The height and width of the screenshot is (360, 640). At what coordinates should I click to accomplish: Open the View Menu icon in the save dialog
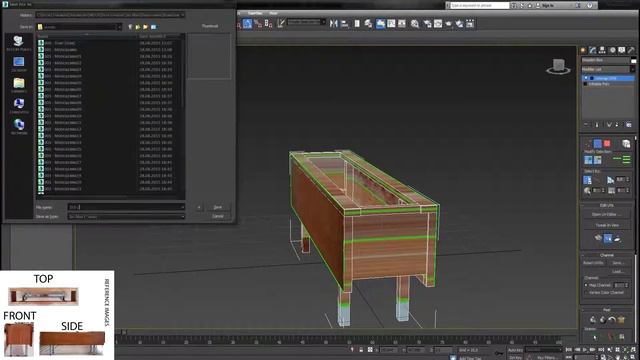[153, 27]
